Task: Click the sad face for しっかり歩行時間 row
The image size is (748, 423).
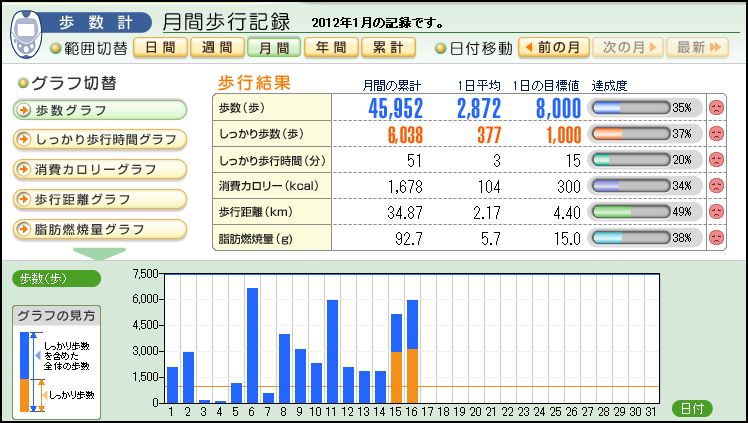Action: pyautogui.click(x=716, y=160)
